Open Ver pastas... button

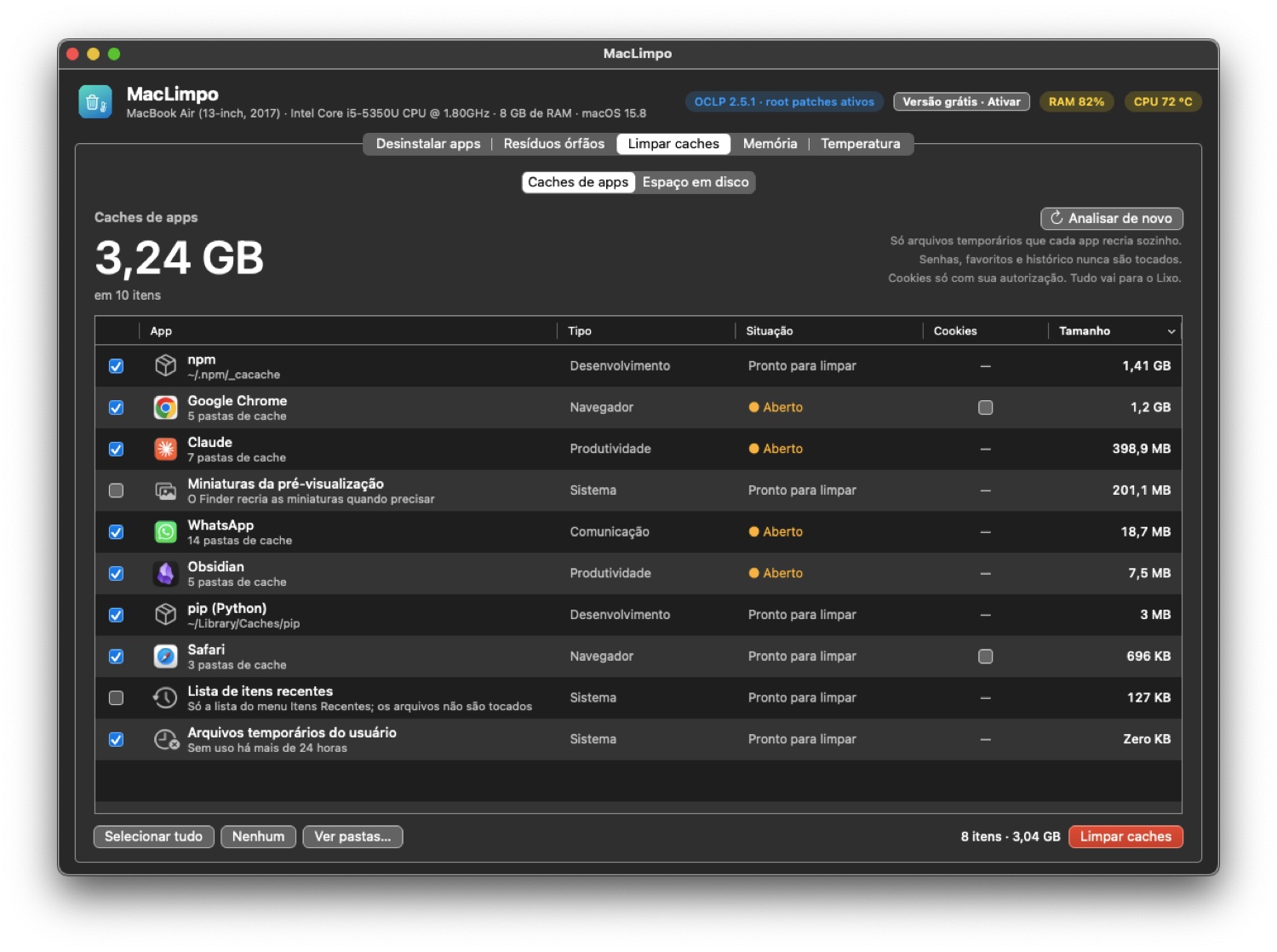tap(352, 837)
